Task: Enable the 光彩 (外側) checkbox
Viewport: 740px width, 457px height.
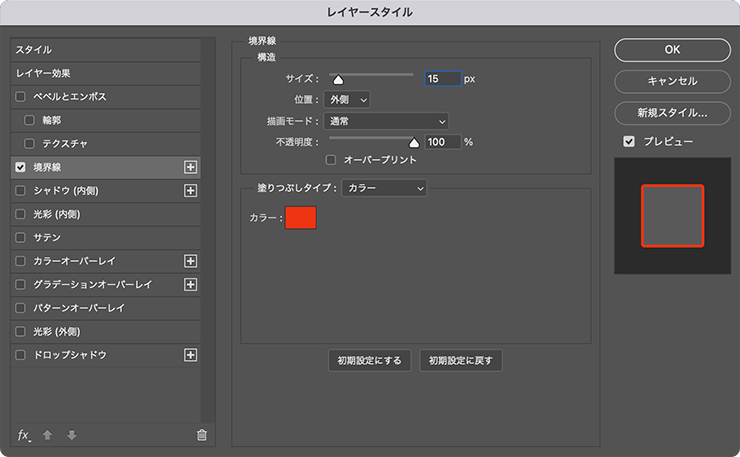Action: coord(20,331)
